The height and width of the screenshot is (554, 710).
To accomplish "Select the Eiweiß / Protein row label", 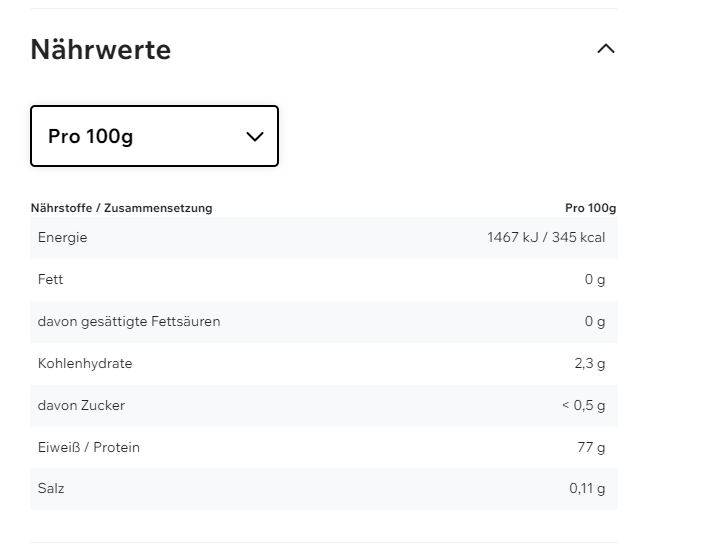I will (89, 448).
